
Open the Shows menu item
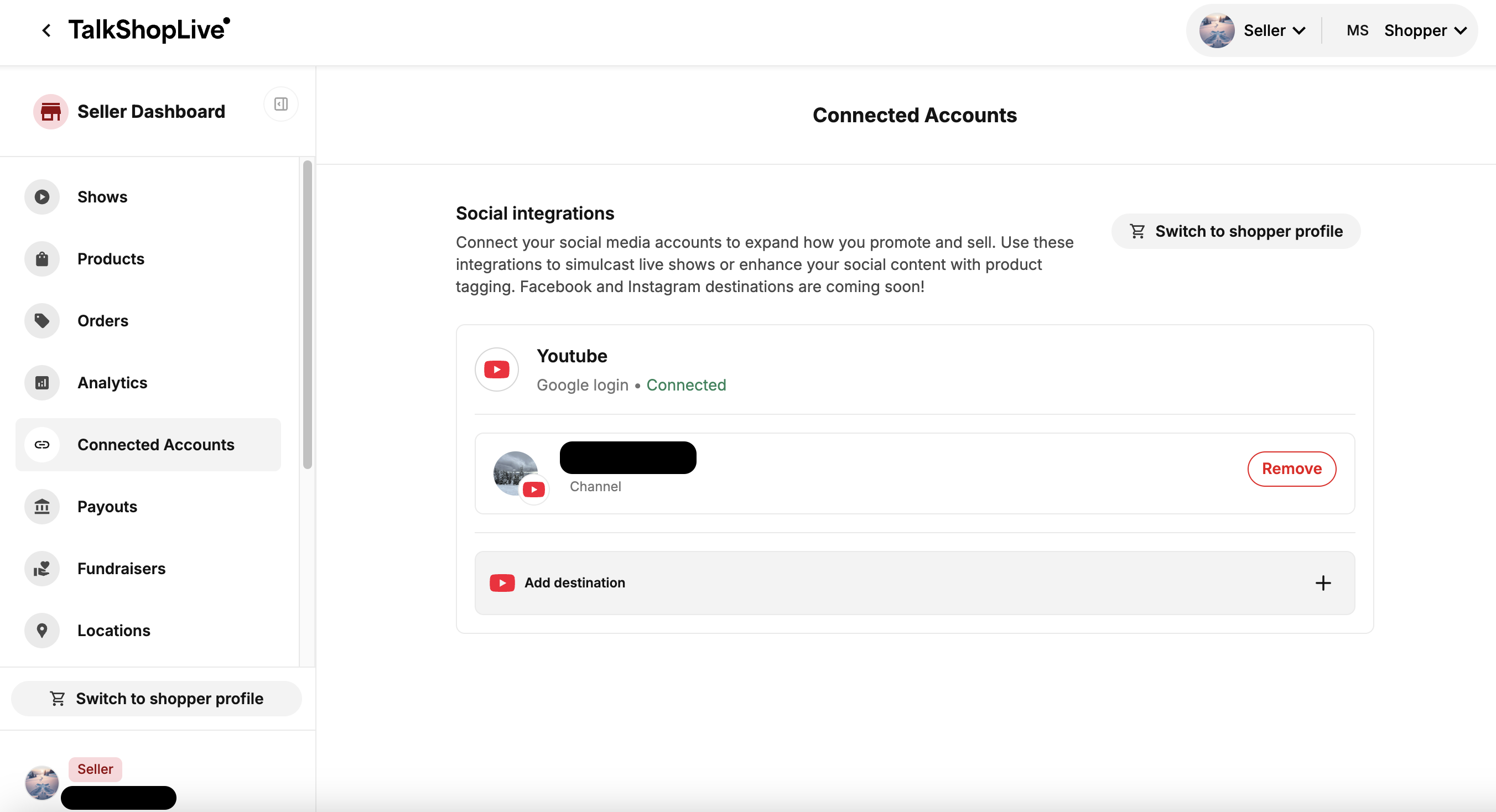tap(148, 197)
